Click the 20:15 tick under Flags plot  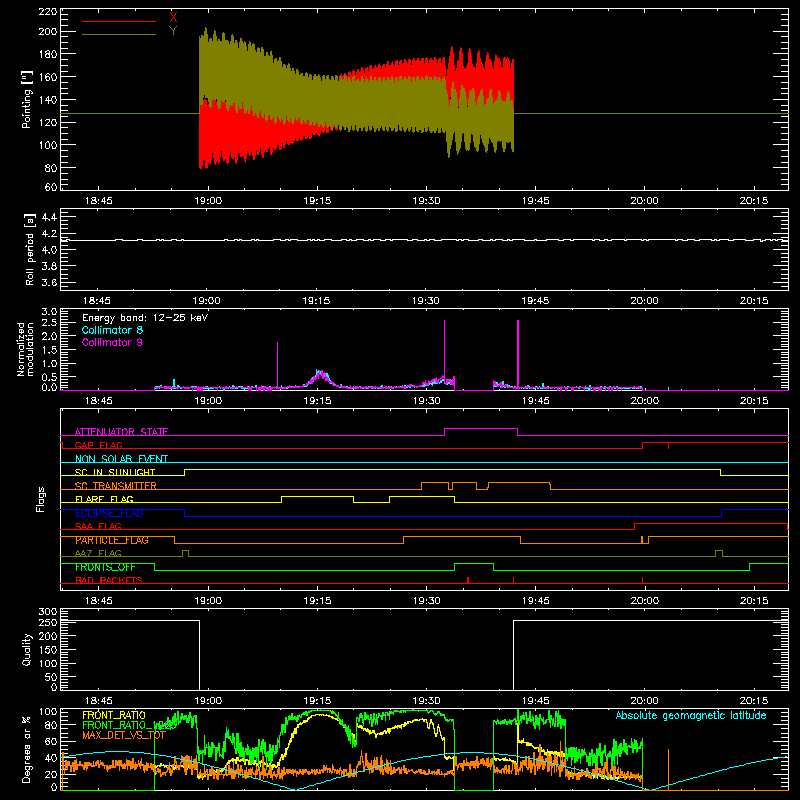point(754,601)
